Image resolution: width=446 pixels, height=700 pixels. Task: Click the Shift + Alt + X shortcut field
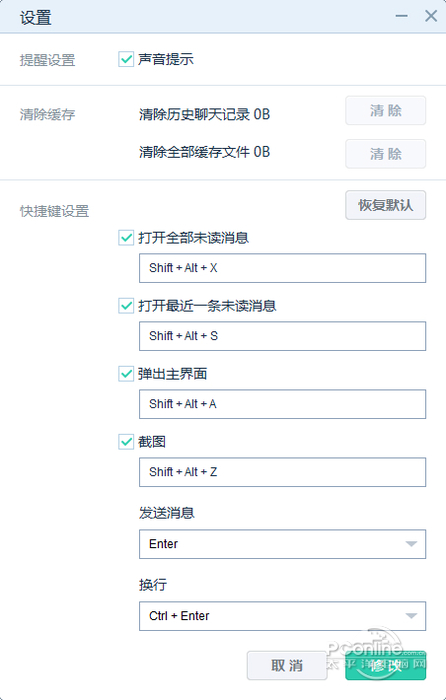[283, 268]
